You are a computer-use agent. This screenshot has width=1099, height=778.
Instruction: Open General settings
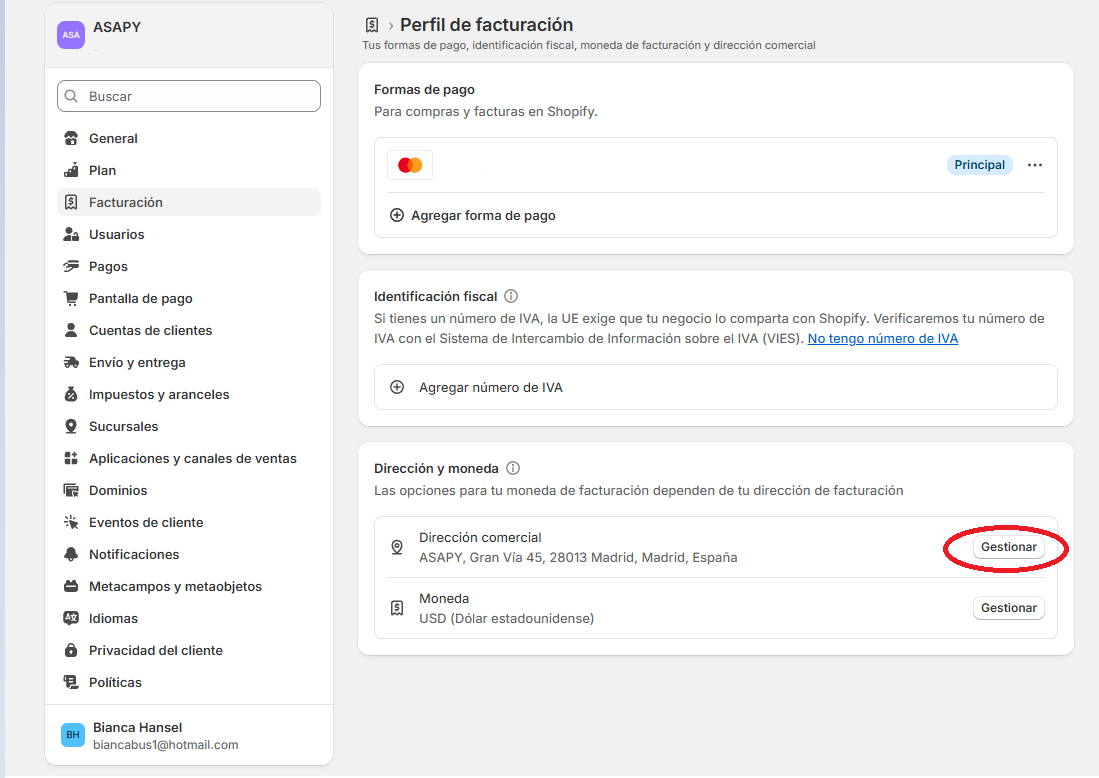click(x=189, y=138)
